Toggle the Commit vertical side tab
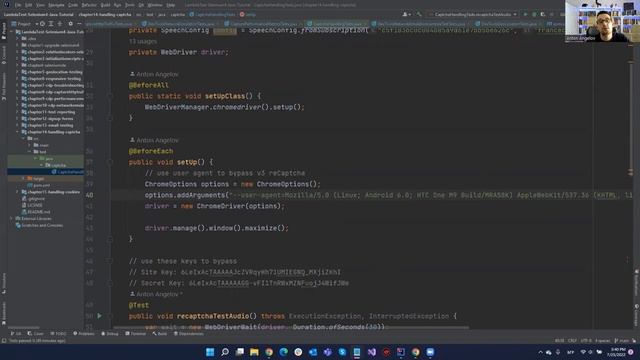This screenshot has height=360, width=640. [4, 55]
